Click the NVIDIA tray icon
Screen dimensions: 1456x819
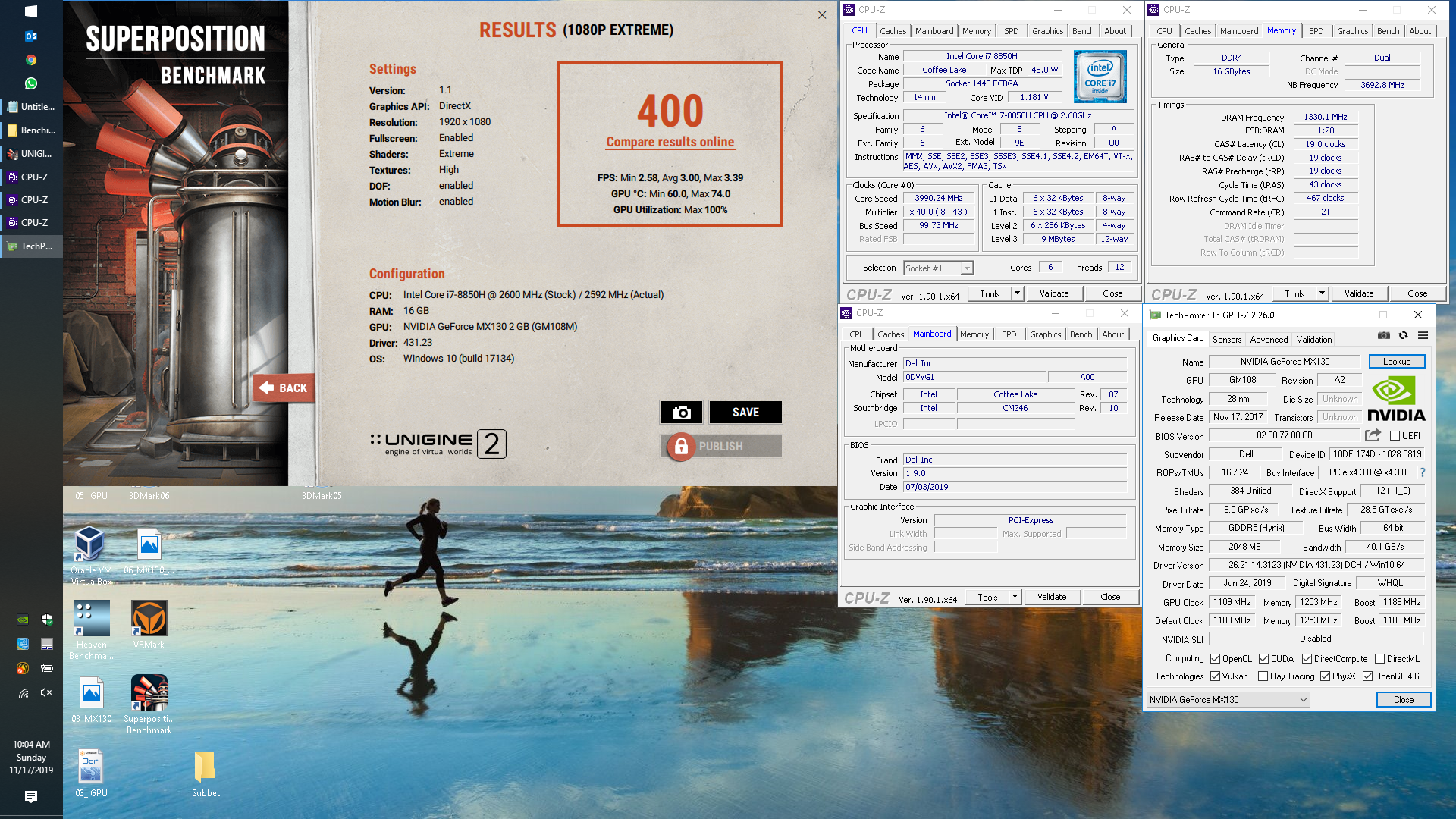tap(24, 620)
